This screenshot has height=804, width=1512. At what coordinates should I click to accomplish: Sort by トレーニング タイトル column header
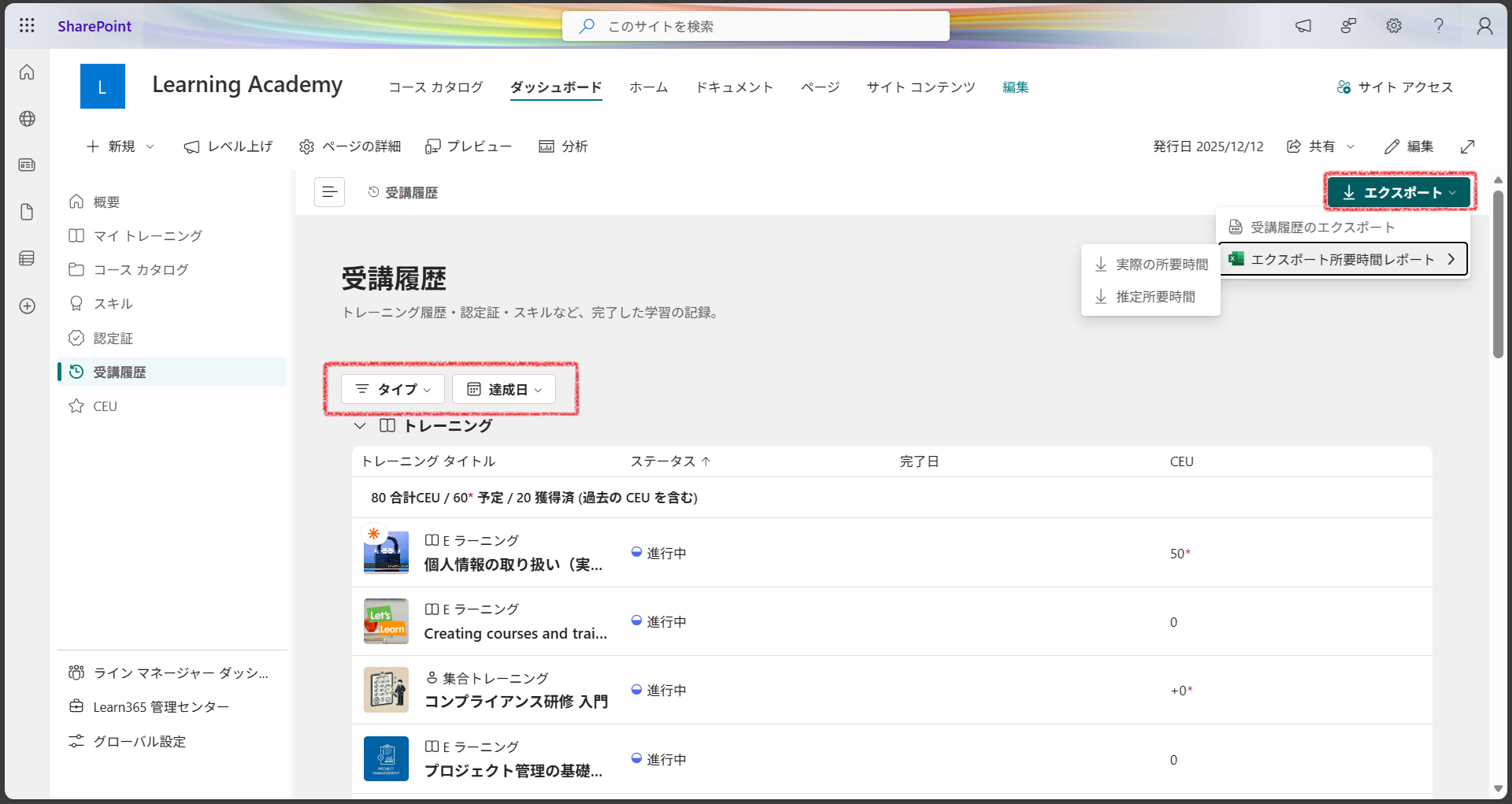[x=428, y=461]
